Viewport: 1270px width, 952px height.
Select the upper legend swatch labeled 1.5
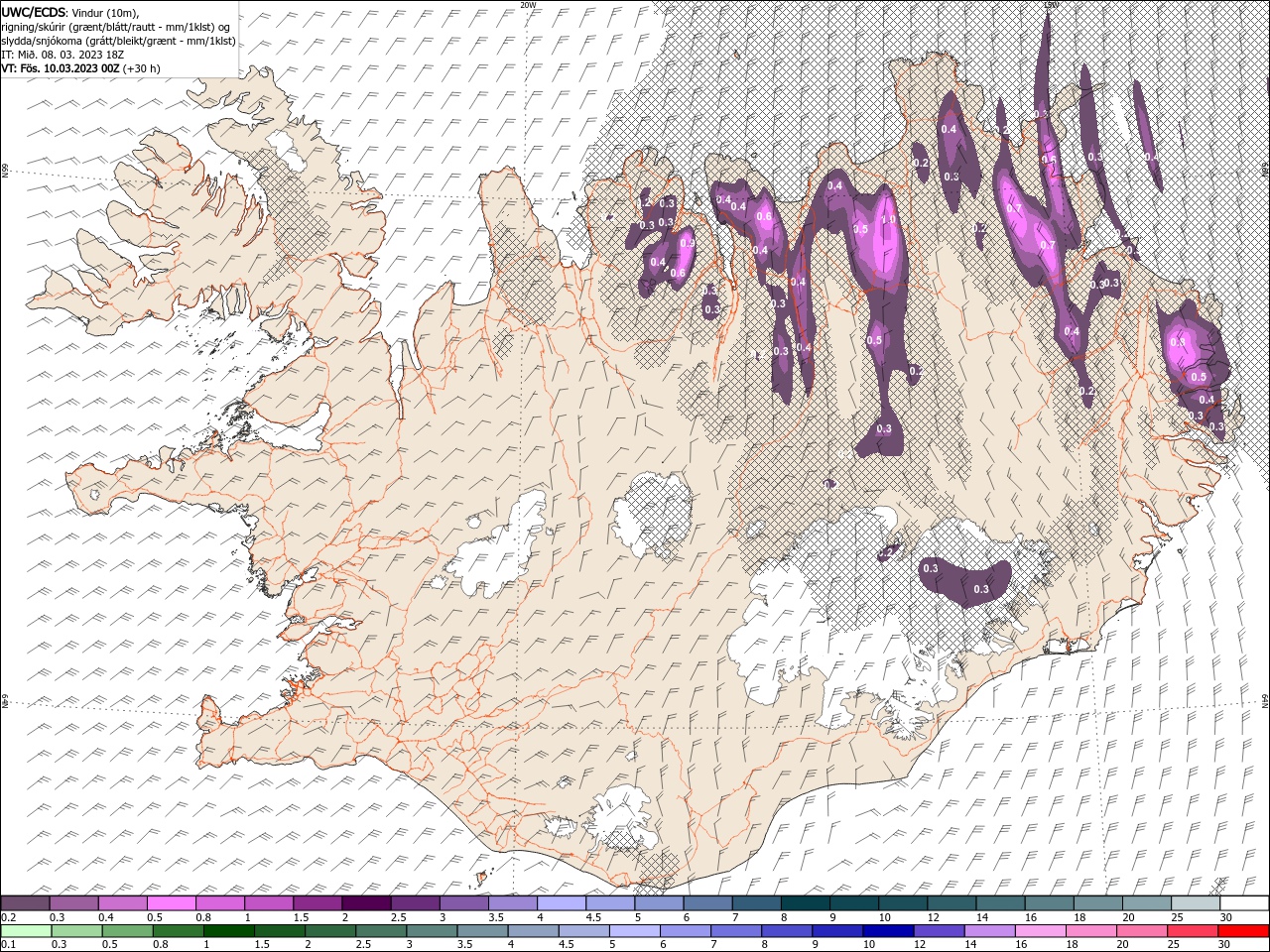pyautogui.click(x=317, y=903)
